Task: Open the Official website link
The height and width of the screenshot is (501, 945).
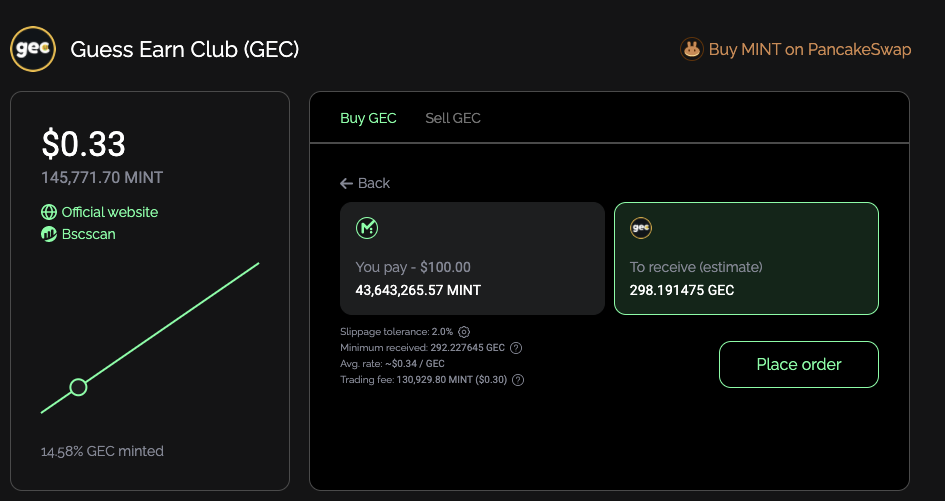Action: 110,212
